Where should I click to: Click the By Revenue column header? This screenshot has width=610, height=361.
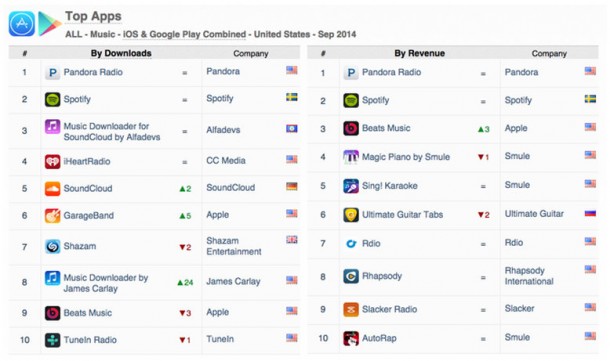click(x=419, y=53)
